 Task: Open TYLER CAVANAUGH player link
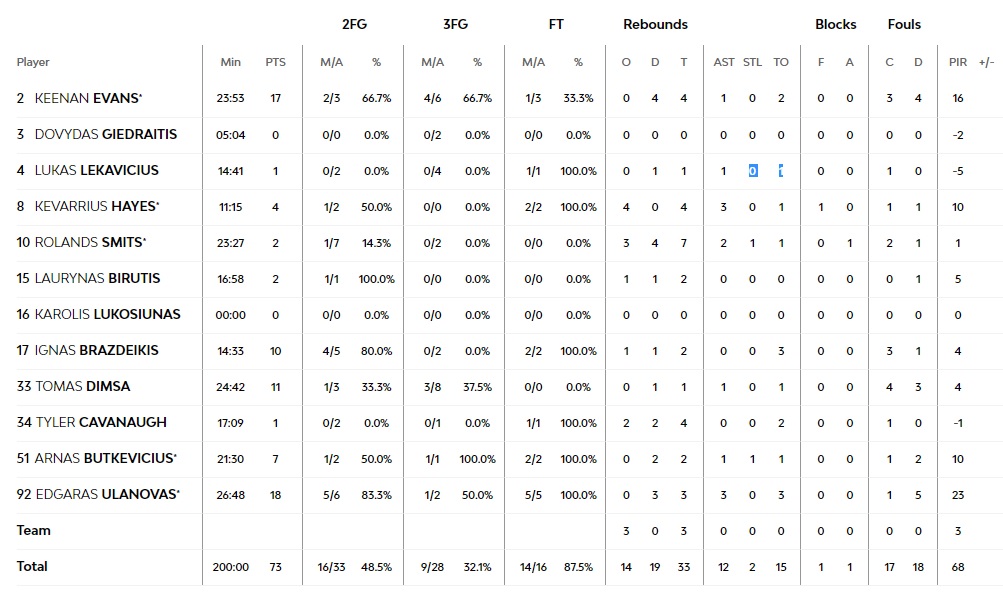[101, 422]
